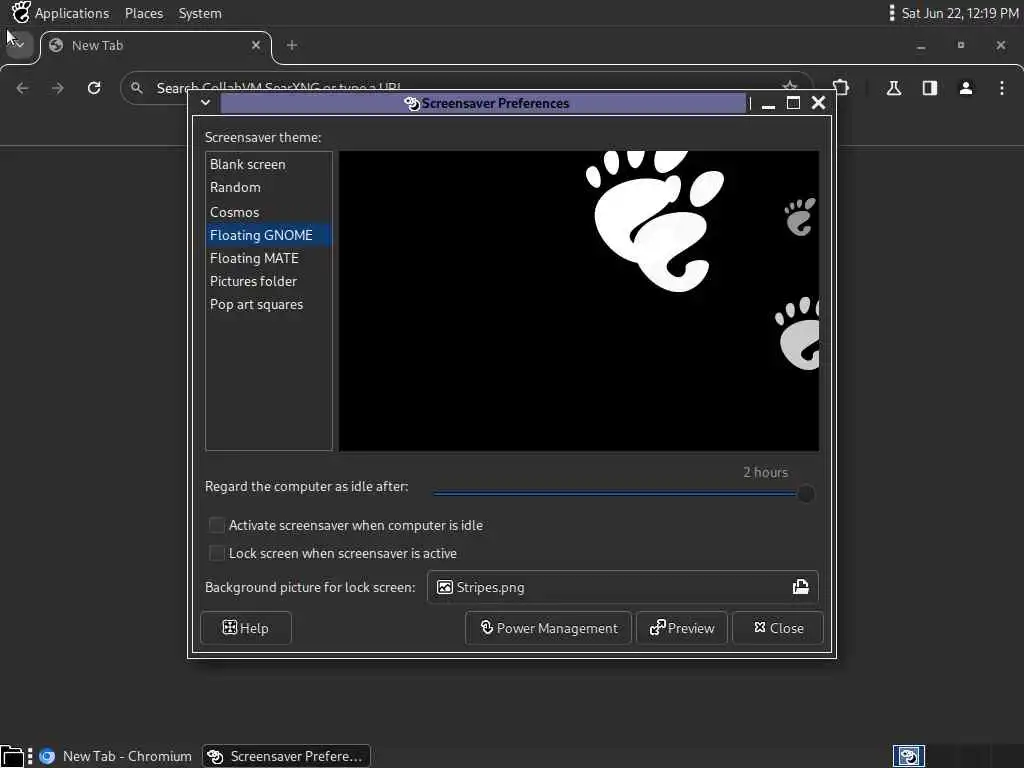Viewport: 1024px width, 768px height.
Task: Open the Places menu
Action: click(x=144, y=13)
